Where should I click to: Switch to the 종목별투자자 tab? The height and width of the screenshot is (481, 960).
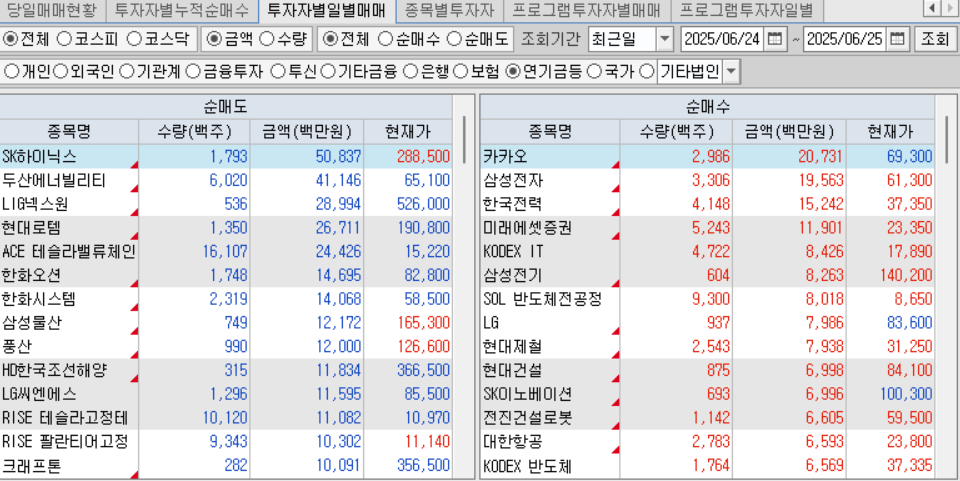[449, 10]
